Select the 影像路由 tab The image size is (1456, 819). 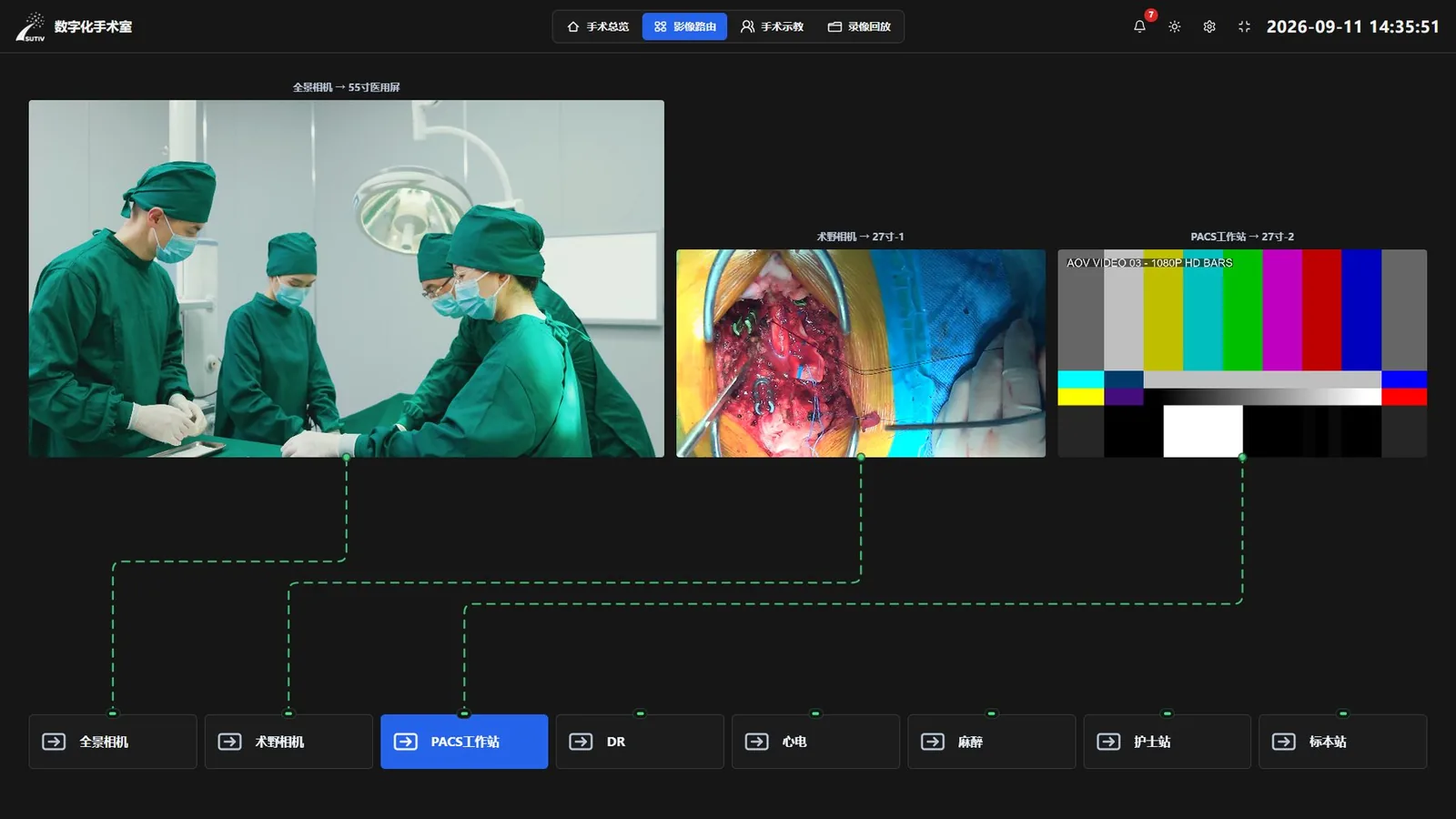[x=684, y=26]
